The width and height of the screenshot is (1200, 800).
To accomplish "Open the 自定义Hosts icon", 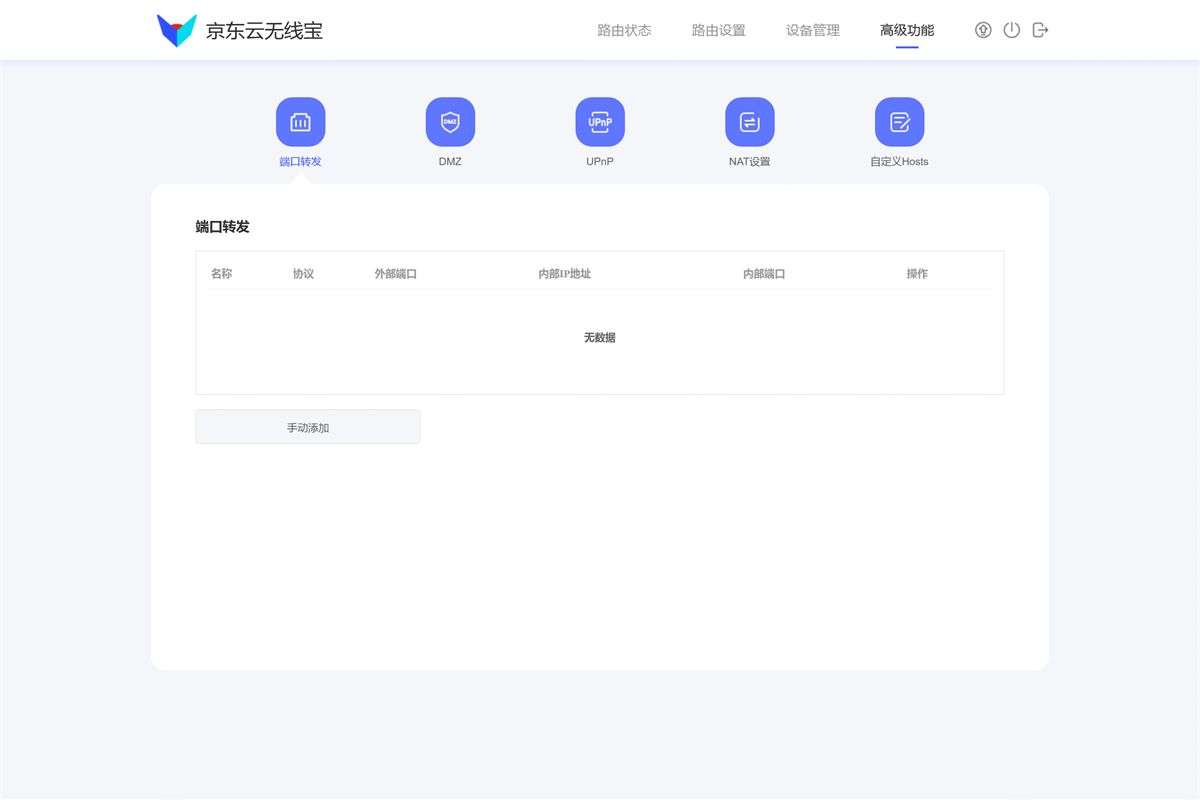I will click(x=899, y=120).
